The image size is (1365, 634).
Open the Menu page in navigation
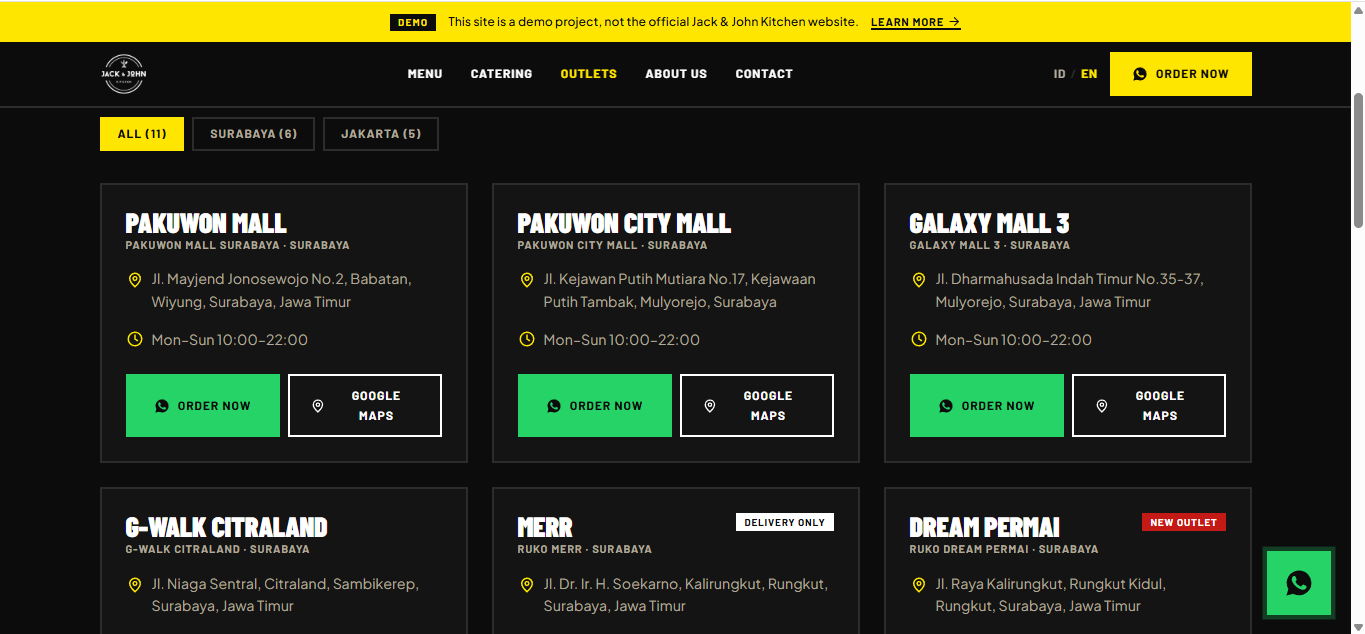pos(425,74)
